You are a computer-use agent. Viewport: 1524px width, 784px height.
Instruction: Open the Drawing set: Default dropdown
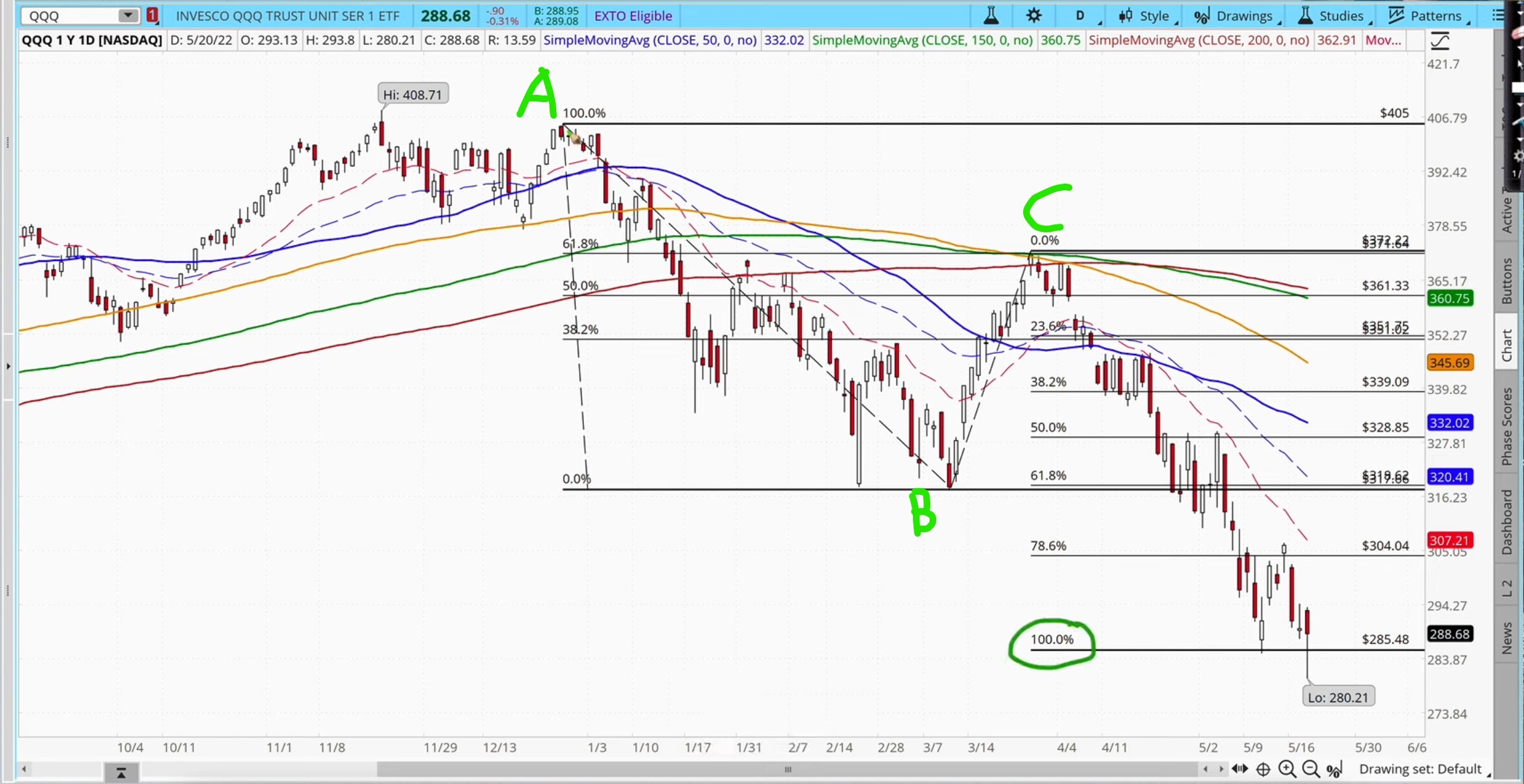coord(1424,769)
